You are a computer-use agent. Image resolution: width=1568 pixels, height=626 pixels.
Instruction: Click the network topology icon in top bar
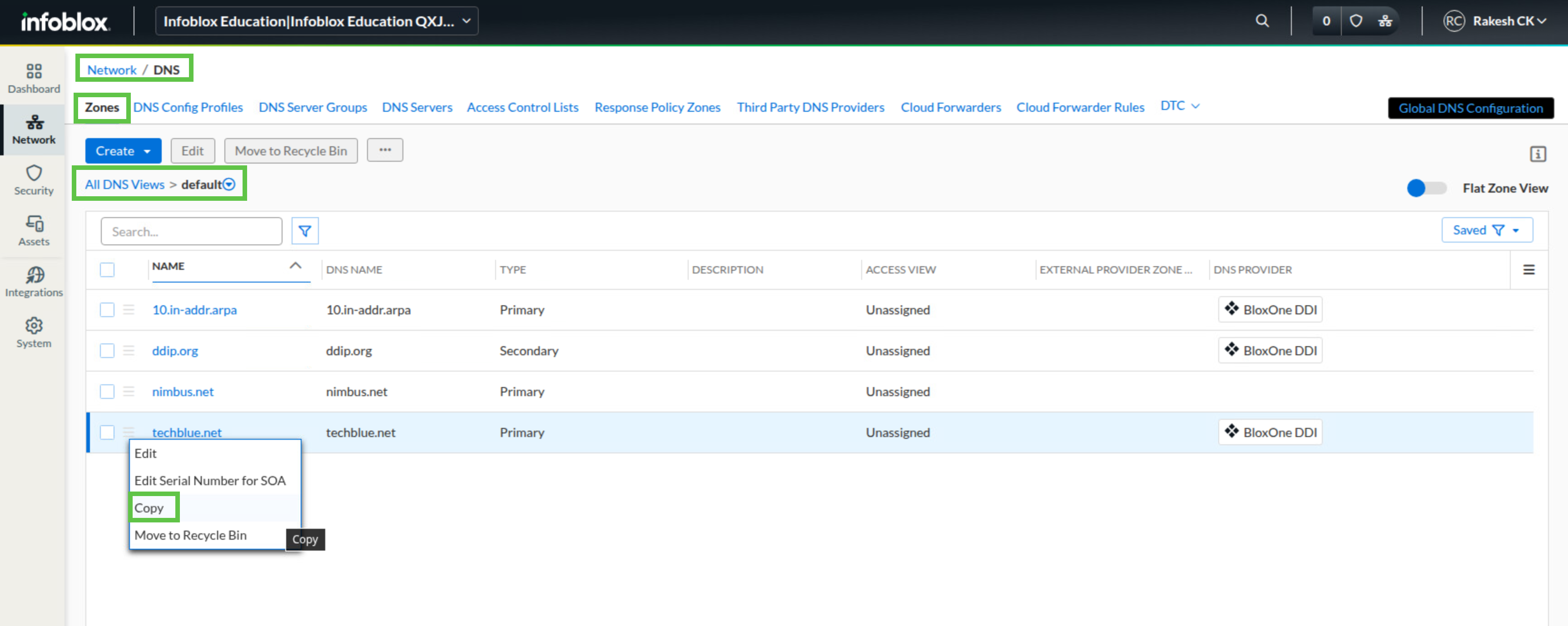click(x=1385, y=21)
